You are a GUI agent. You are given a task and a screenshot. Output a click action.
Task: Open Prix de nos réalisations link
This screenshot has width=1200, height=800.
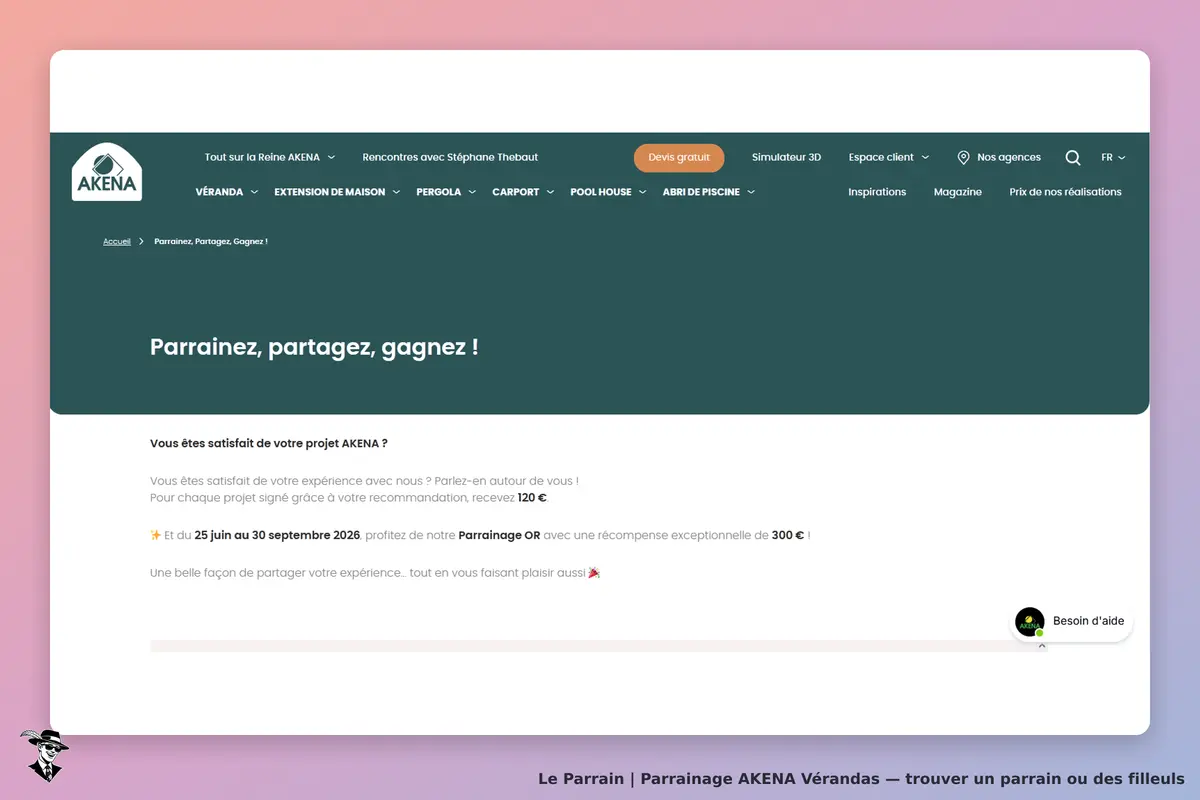click(x=1066, y=192)
